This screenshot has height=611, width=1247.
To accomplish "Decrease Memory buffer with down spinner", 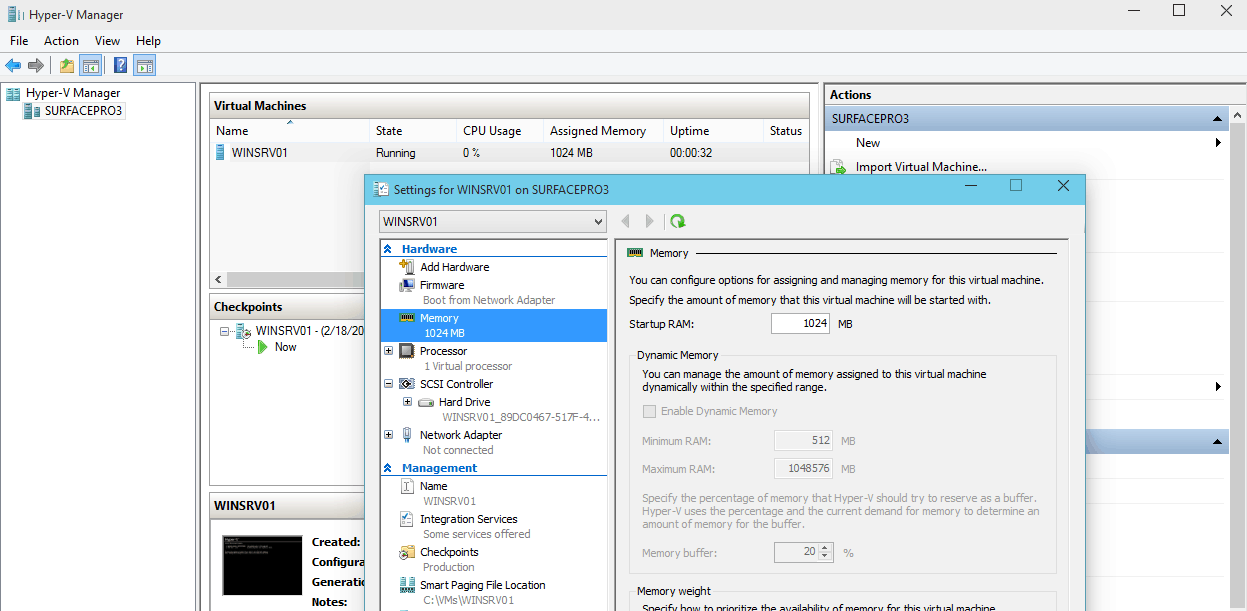I will click(825, 557).
